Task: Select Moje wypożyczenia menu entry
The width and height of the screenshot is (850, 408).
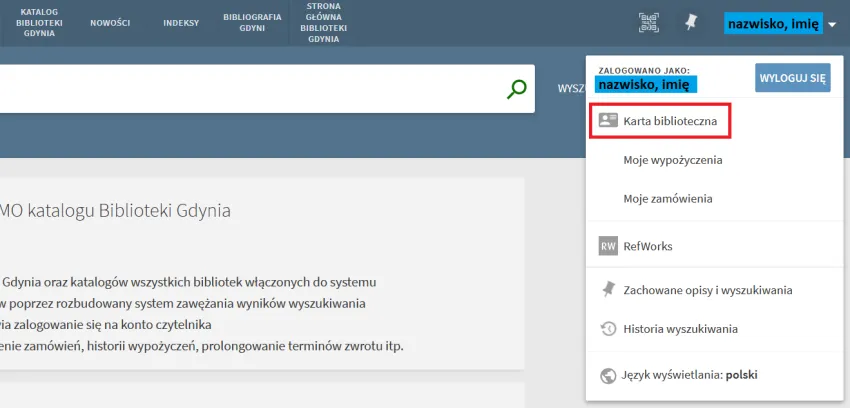Action: (672, 160)
